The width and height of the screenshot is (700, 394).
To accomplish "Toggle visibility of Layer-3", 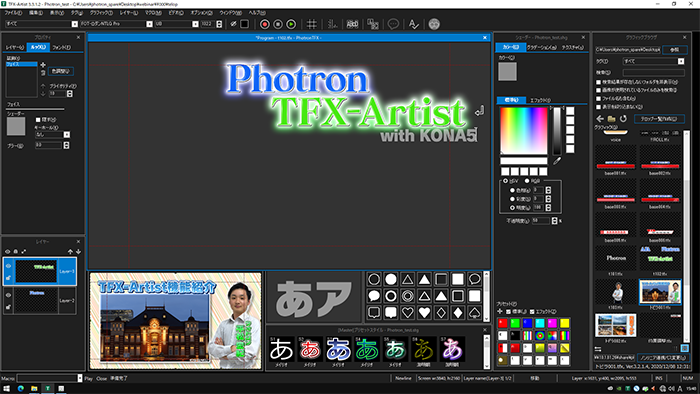I will (8, 266).
